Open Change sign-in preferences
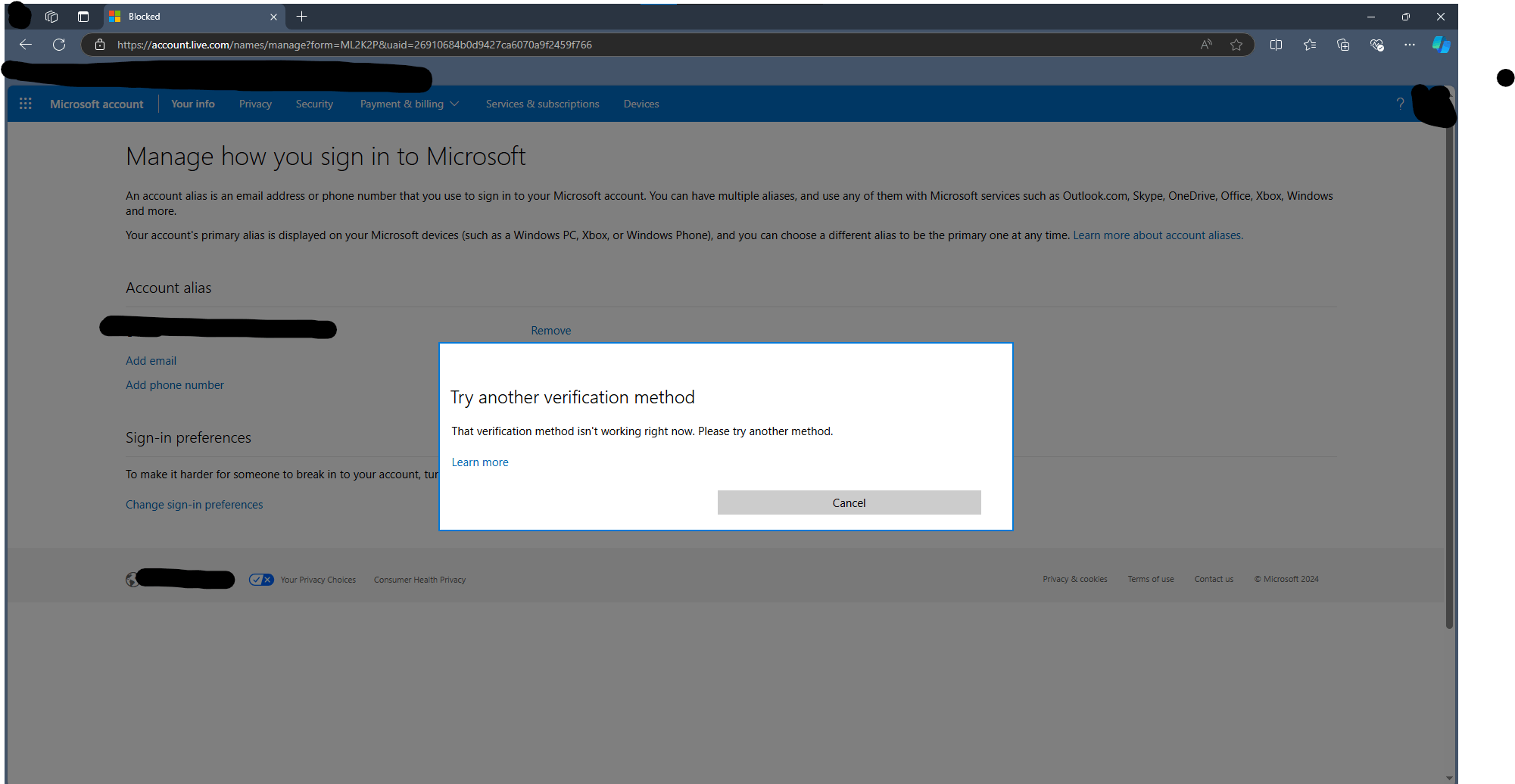 coord(194,505)
